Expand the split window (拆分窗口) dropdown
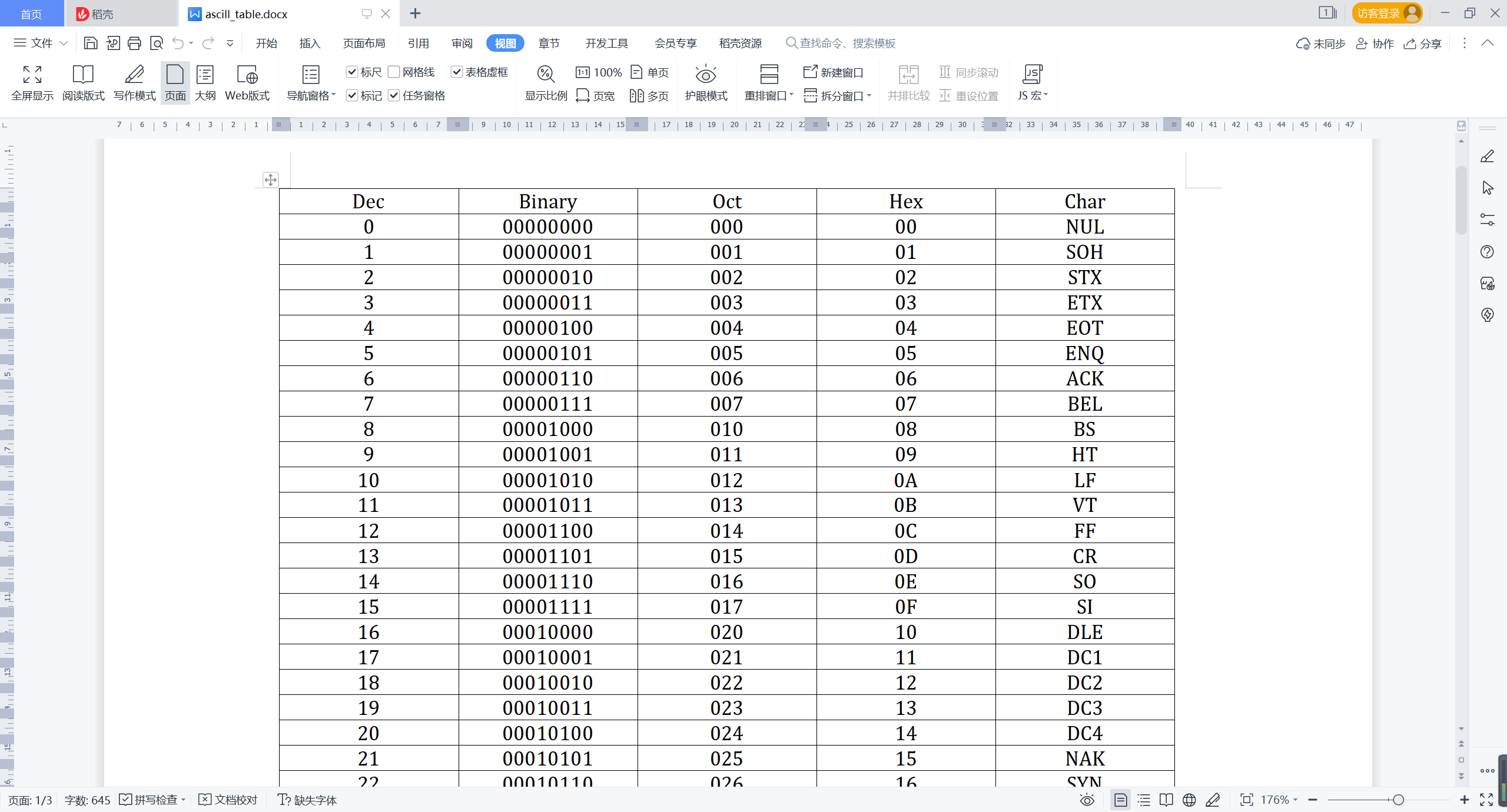The width and height of the screenshot is (1507, 812). (869, 95)
